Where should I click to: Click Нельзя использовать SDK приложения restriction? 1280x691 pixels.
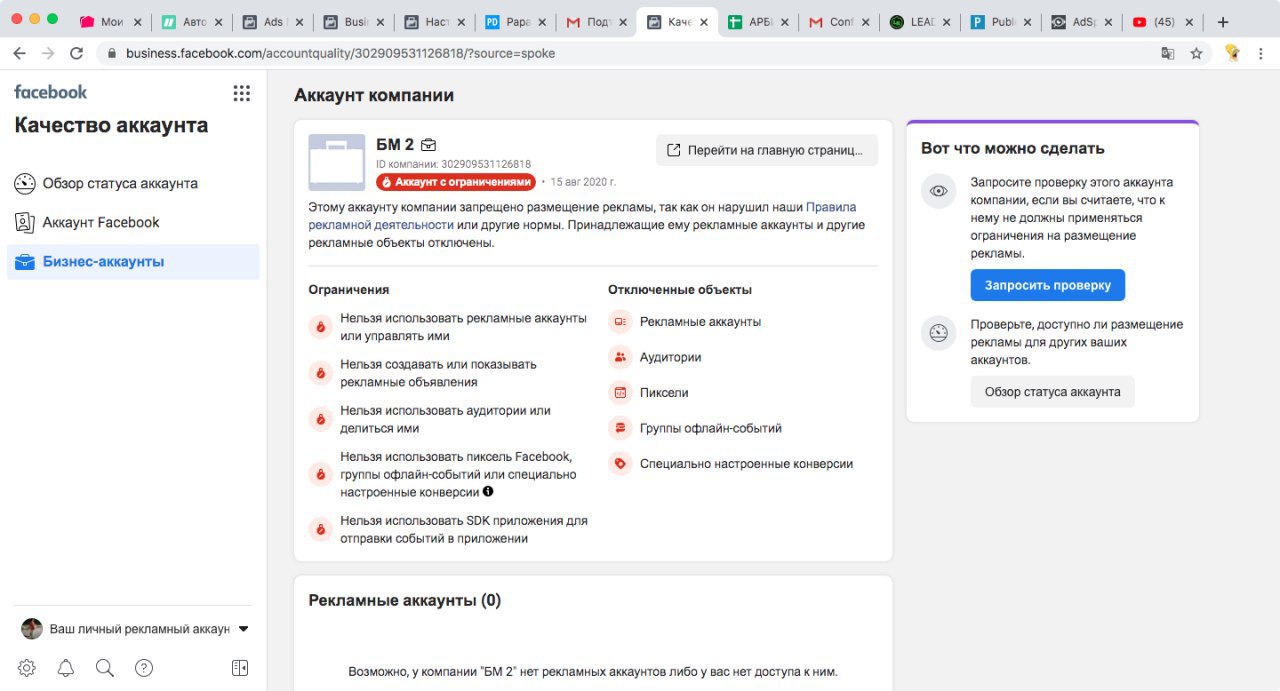464,530
